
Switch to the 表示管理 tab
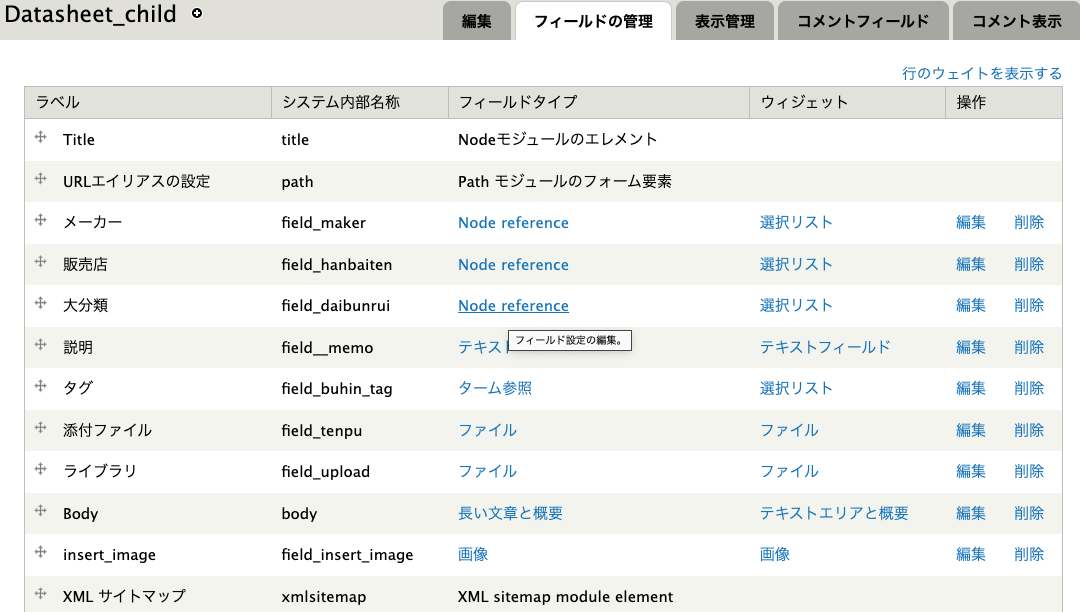point(725,21)
